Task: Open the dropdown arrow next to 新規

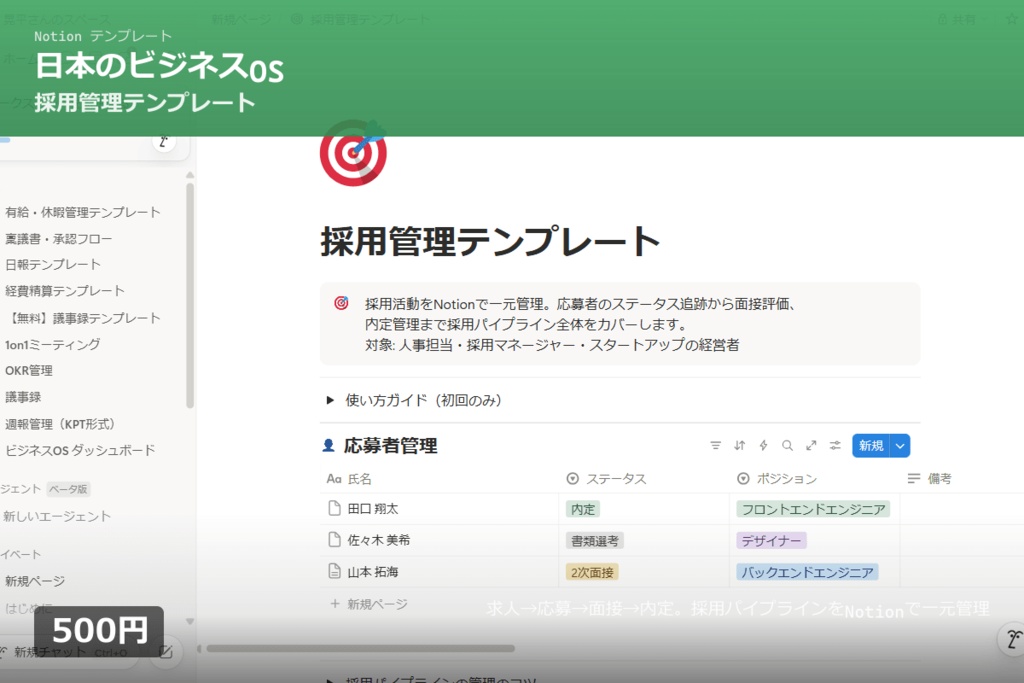Action: coord(897,445)
